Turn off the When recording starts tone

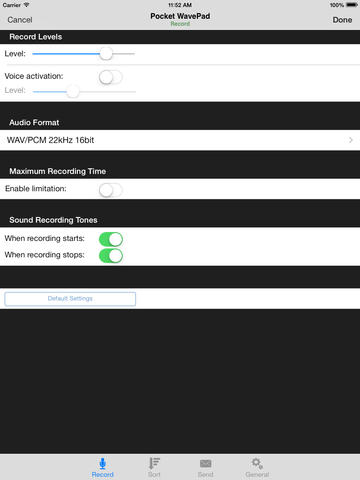coord(111,239)
